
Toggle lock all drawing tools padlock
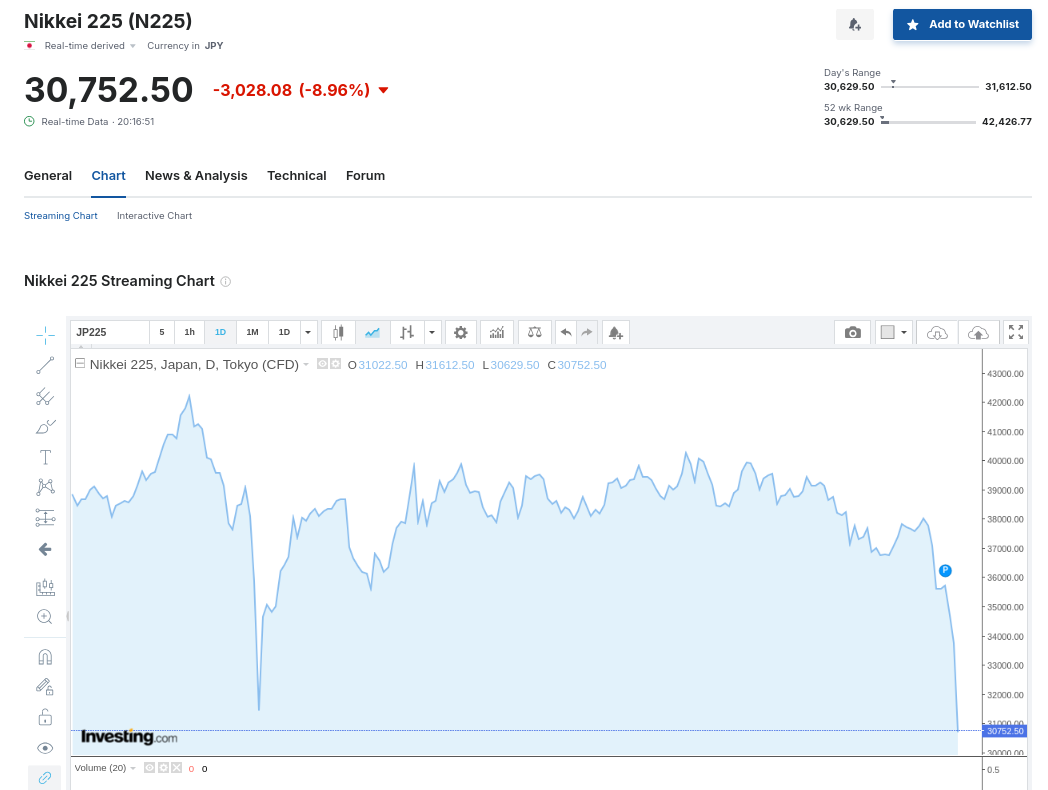[45, 718]
